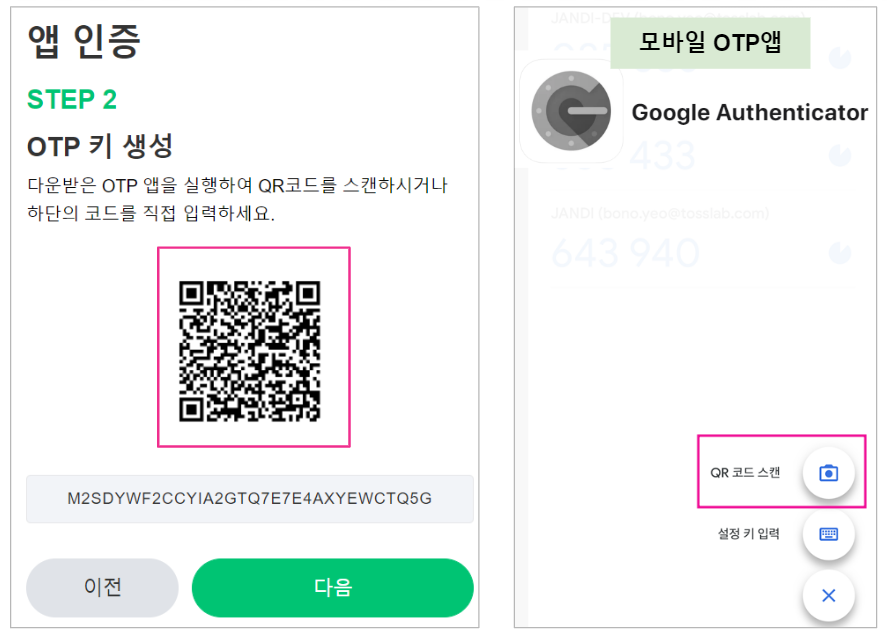
Task: Click the 모바일 OTP앱 label
Action: pyautogui.click(x=710, y=43)
